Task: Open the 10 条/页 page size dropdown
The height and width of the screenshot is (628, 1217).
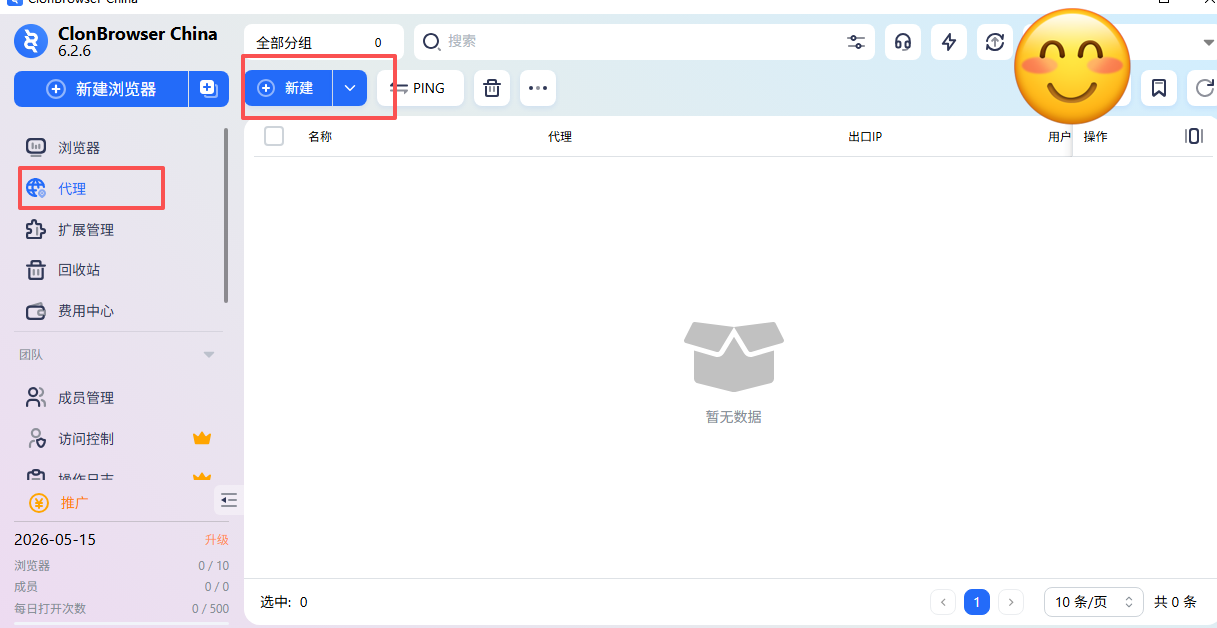Action: (x=1094, y=602)
